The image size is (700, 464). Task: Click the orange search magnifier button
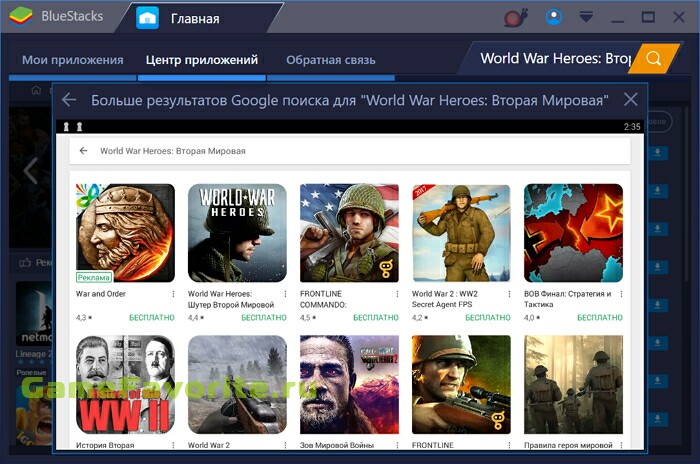[654, 59]
